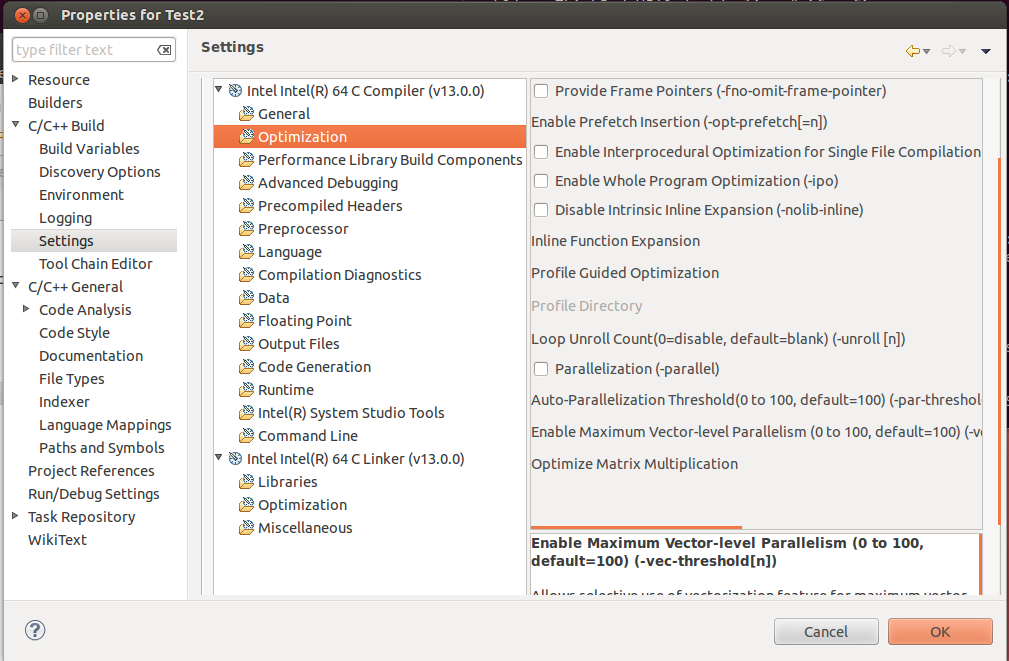The height and width of the screenshot is (661, 1009).
Task: Click the Cancel button
Action: pos(826,631)
